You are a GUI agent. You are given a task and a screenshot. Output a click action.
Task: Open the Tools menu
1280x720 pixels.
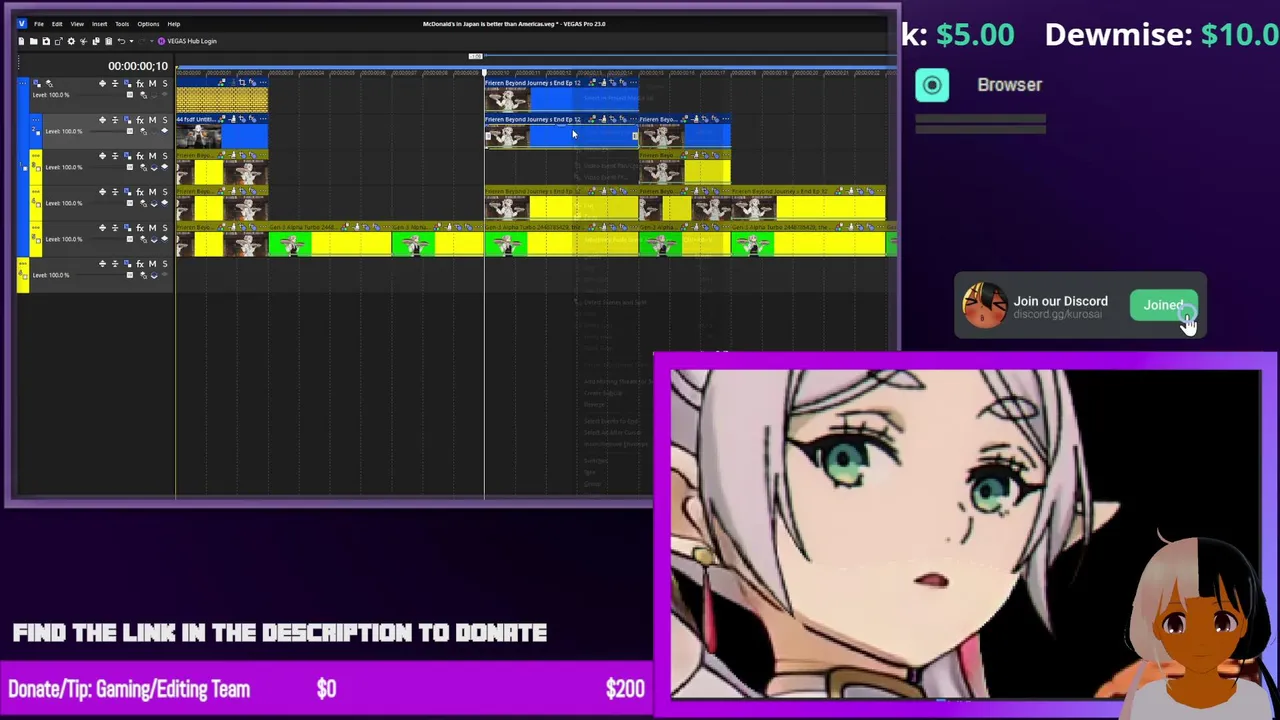(122, 24)
